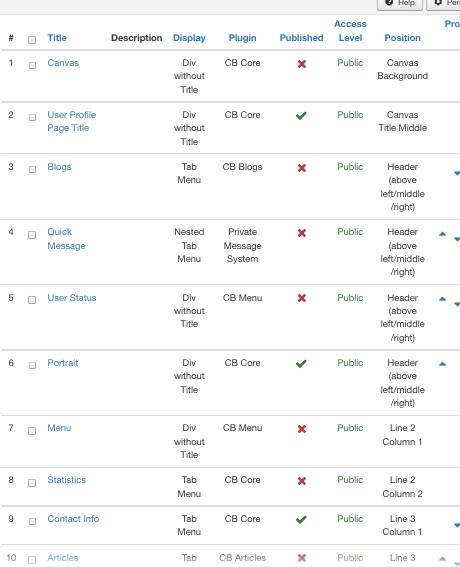Screen dimensions: 460x567
Task: Toggle Quick Message published red X icon
Action: (302, 233)
